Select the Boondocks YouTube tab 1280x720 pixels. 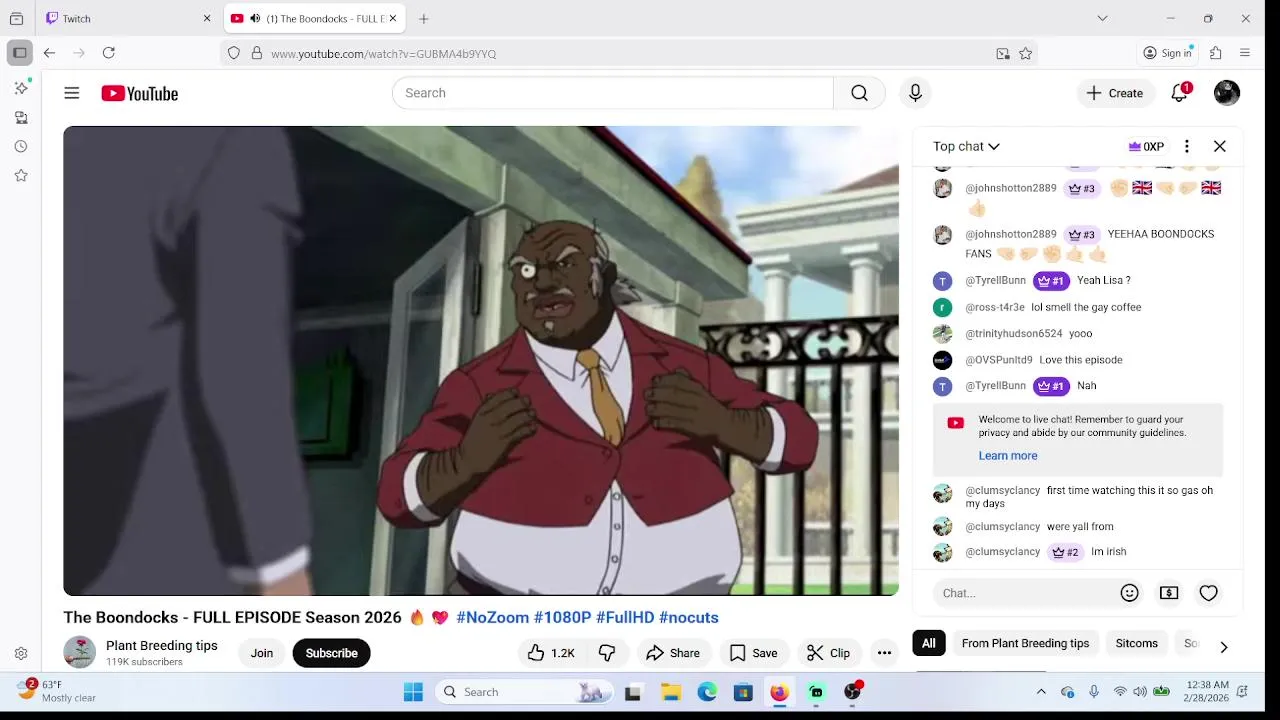point(315,18)
